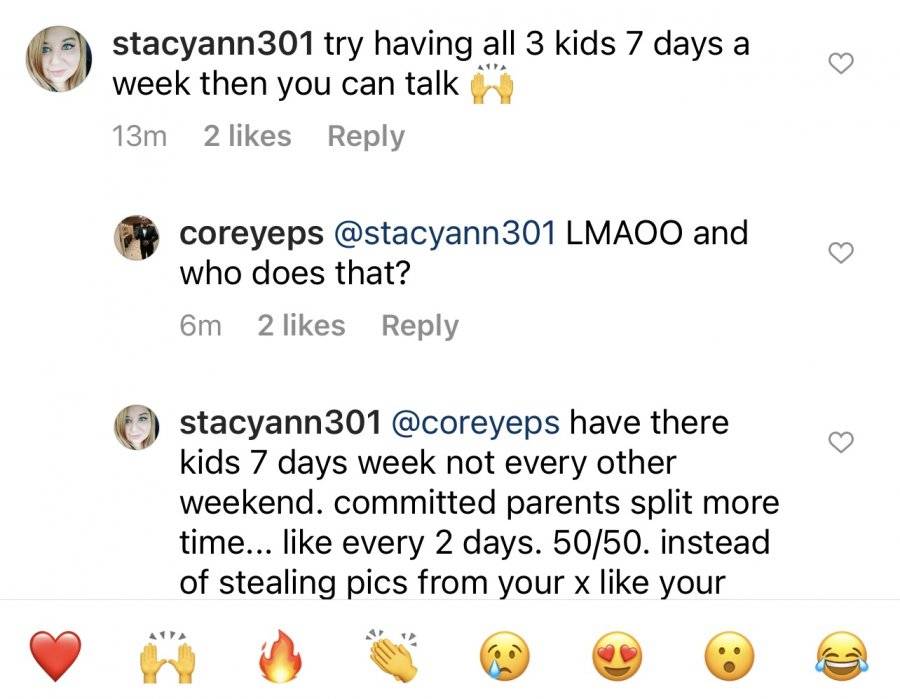Image resolution: width=900 pixels, height=699 pixels.
Task: Select the heart-eyes emoji reaction
Action: [617, 656]
